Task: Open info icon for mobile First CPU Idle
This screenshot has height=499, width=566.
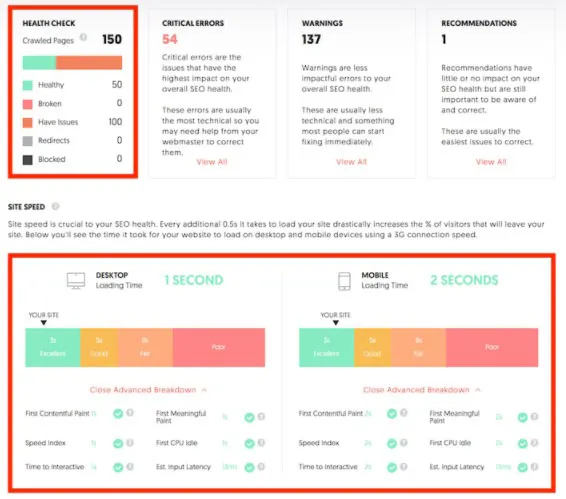Action: click(x=535, y=442)
